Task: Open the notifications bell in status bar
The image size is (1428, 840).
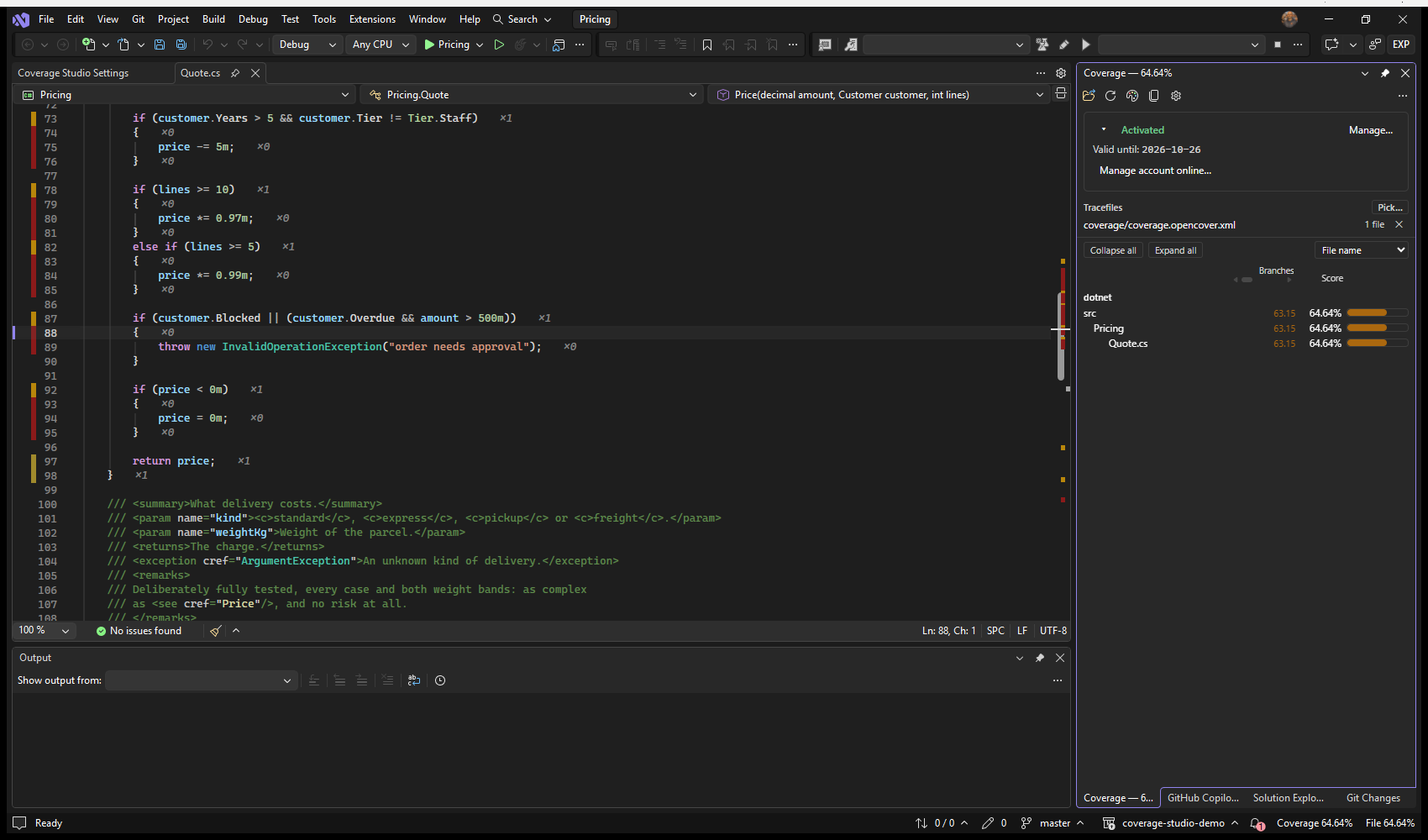Action: pos(1257,823)
